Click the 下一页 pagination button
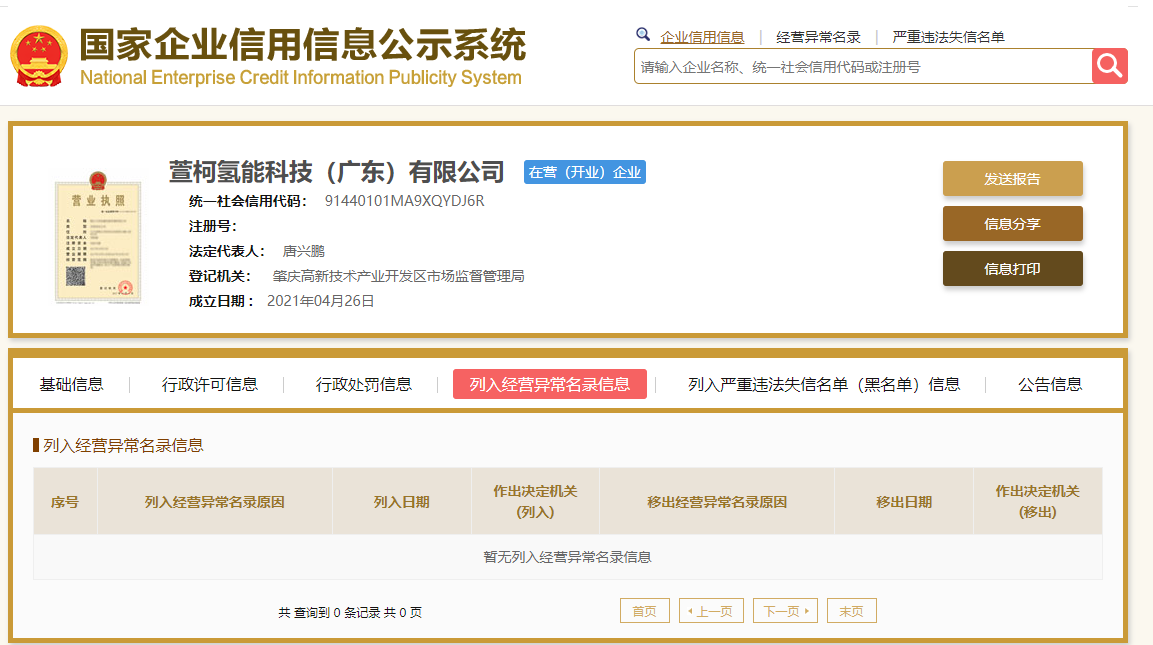 [785, 611]
